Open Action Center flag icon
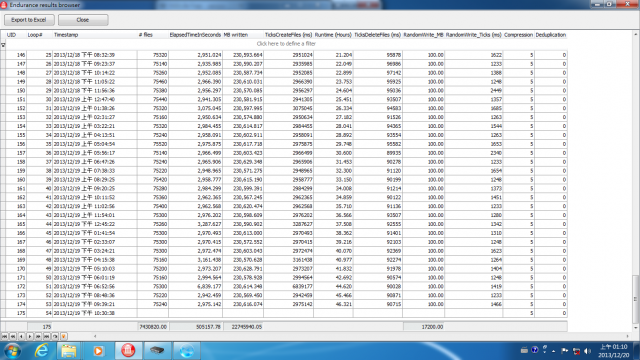Image resolution: width=640 pixels, height=360 pixels. coord(565,351)
